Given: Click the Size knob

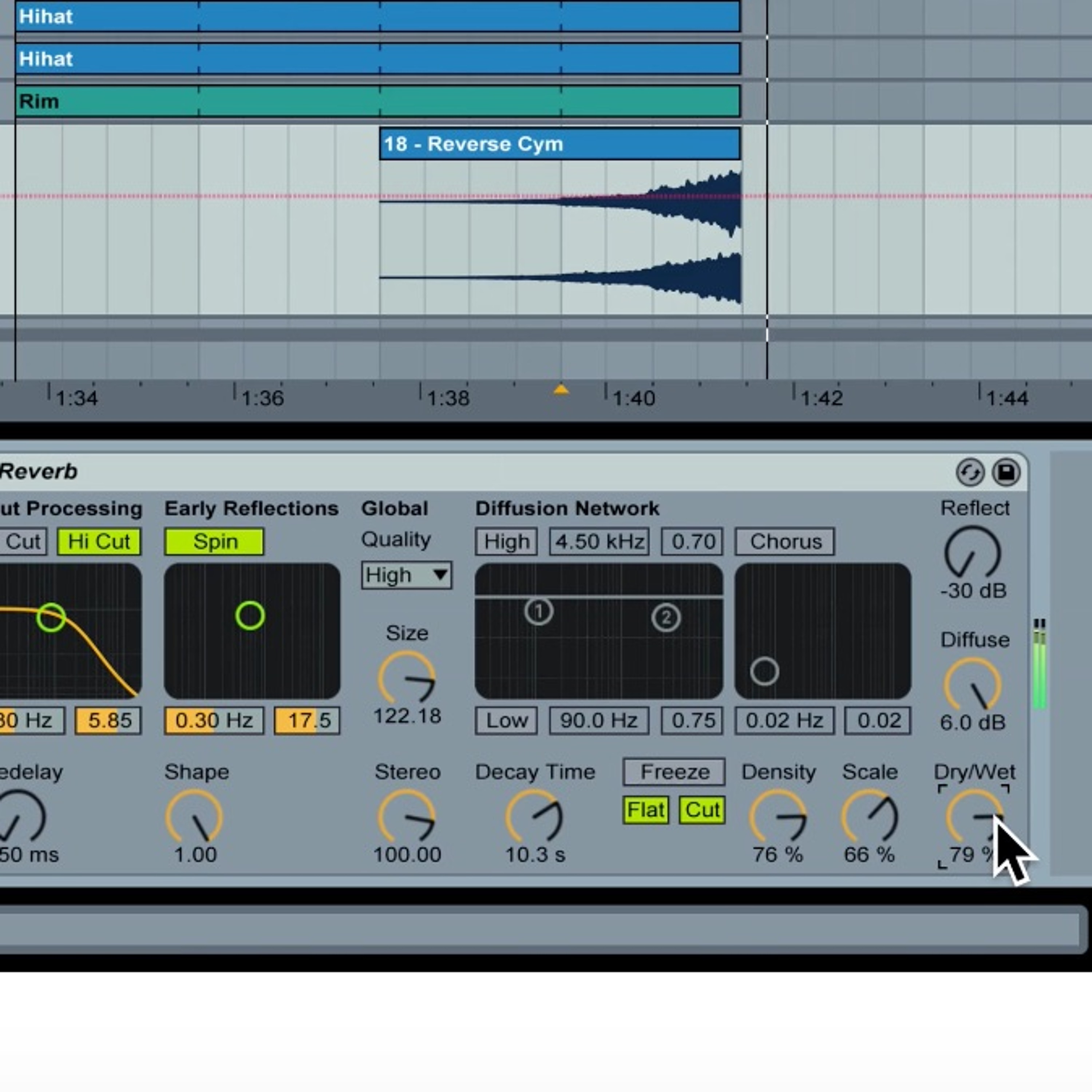Looking at the screenshot, I should (406, 679).
